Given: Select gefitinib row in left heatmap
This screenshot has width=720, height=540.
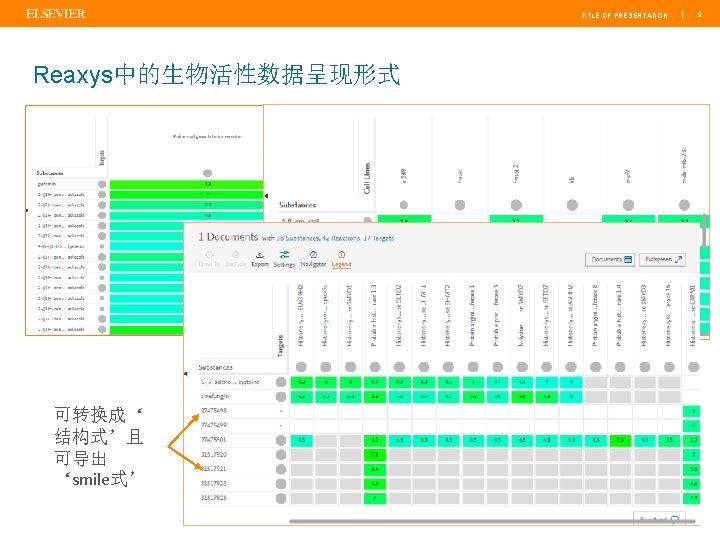Looking at the screenshot, I should (46, 184).
